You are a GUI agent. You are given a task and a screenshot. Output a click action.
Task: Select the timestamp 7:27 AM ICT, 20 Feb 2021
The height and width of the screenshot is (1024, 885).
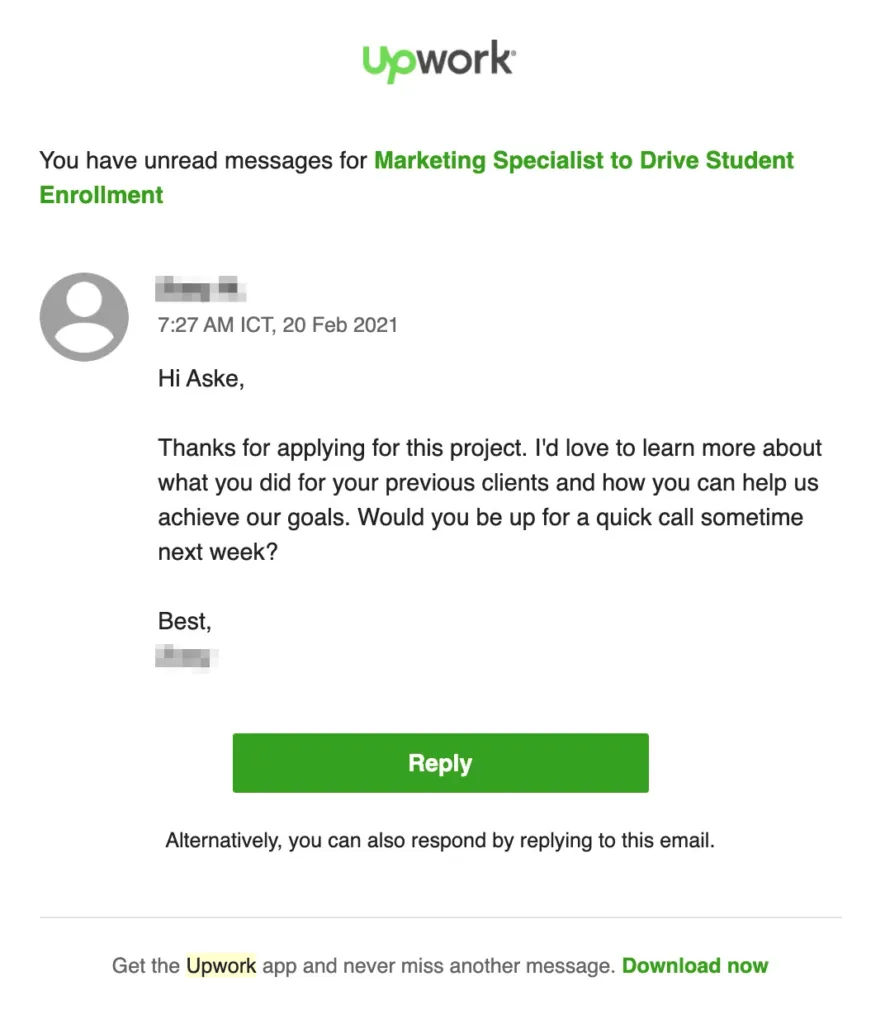tap(277, 325)
